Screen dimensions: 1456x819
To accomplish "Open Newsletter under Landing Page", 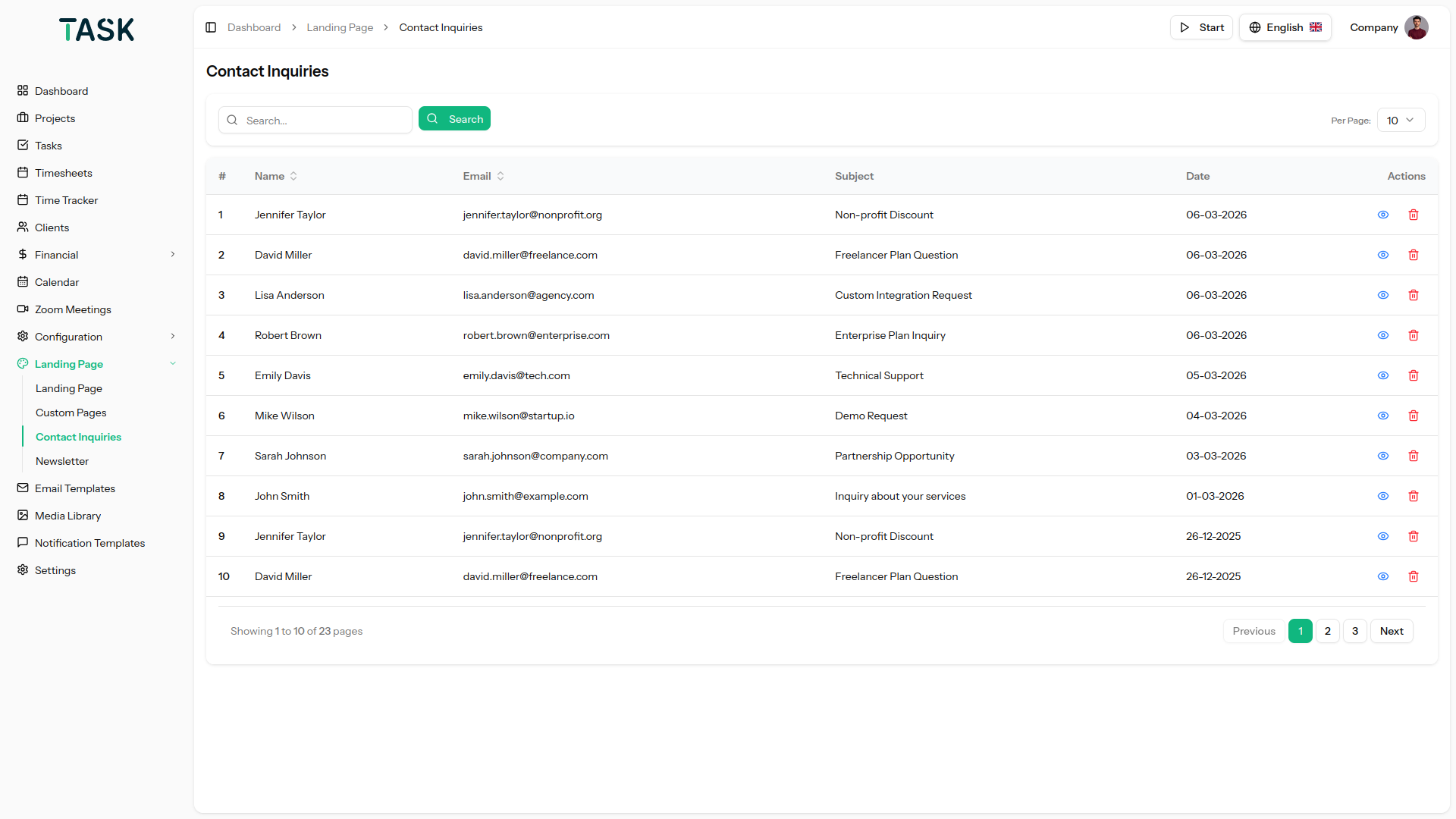I will click(62, 461).
